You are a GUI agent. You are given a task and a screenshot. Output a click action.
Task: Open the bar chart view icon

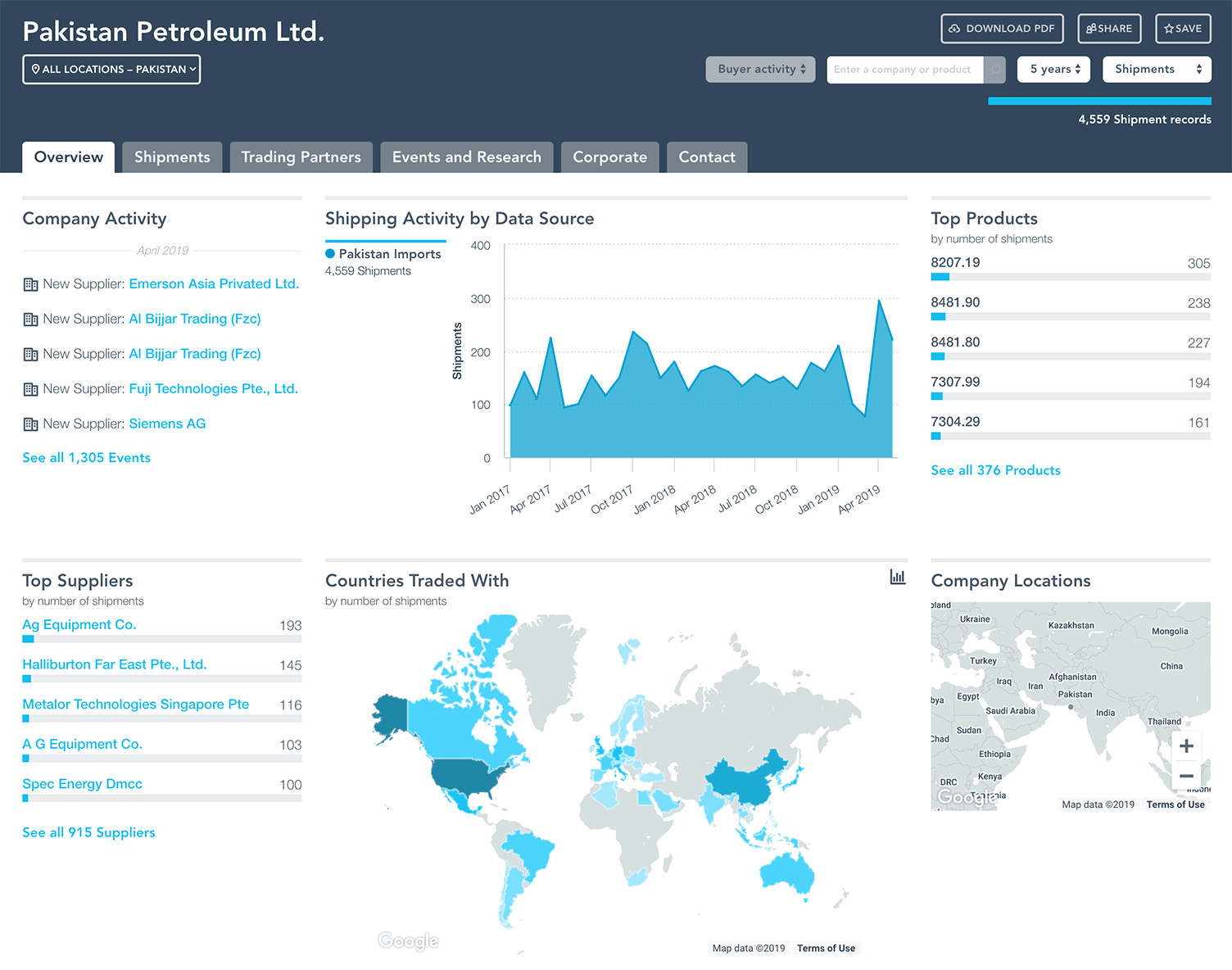point(898,578)
